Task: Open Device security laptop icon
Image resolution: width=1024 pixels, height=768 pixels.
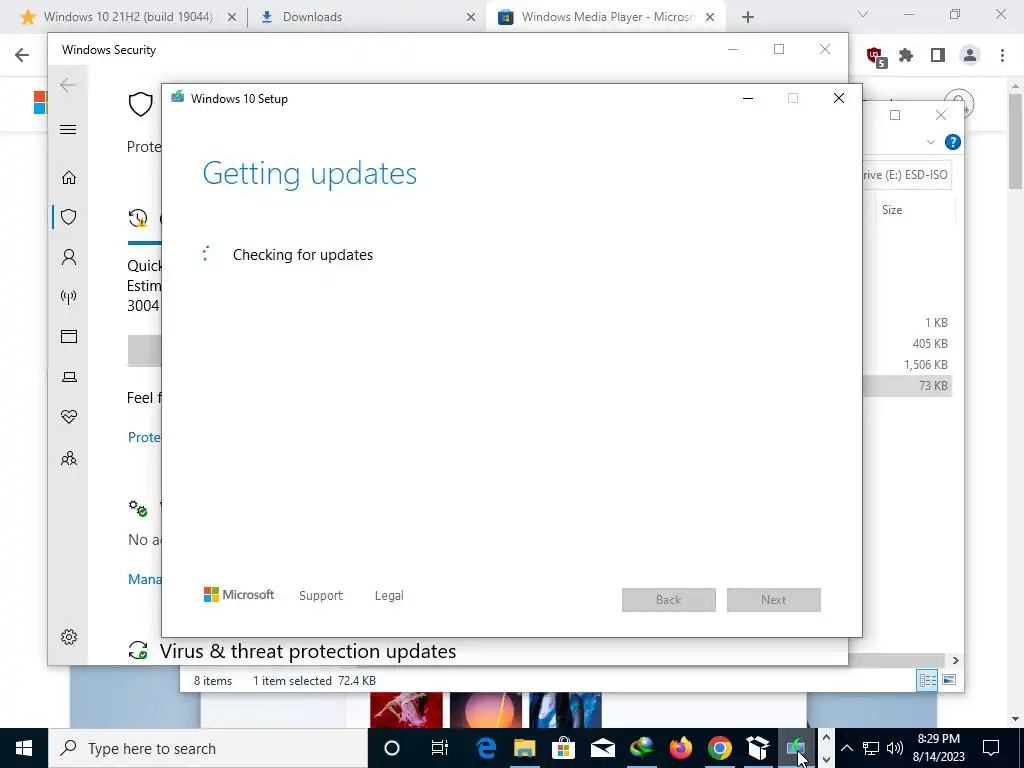Action: (x=69, y=377)
